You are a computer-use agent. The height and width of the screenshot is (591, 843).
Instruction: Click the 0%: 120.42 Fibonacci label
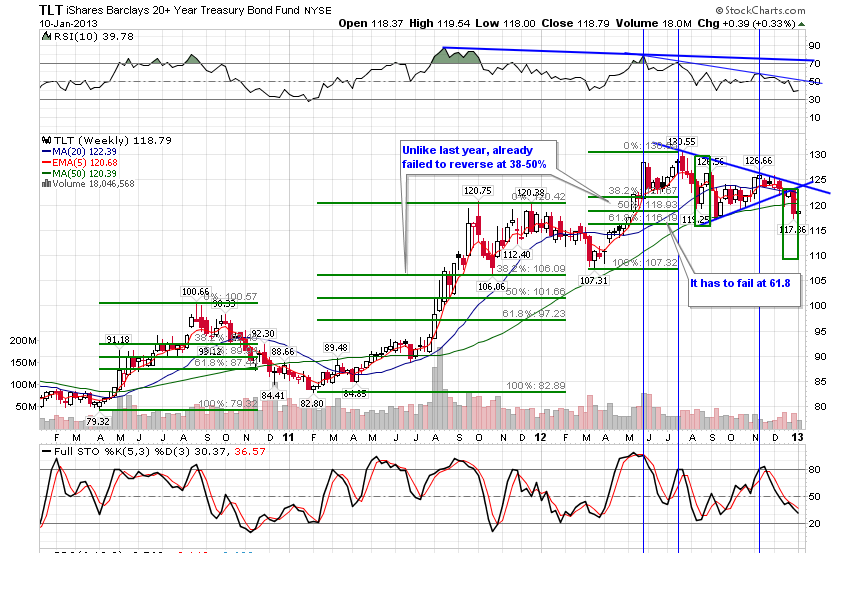click(x=538, y=197)
